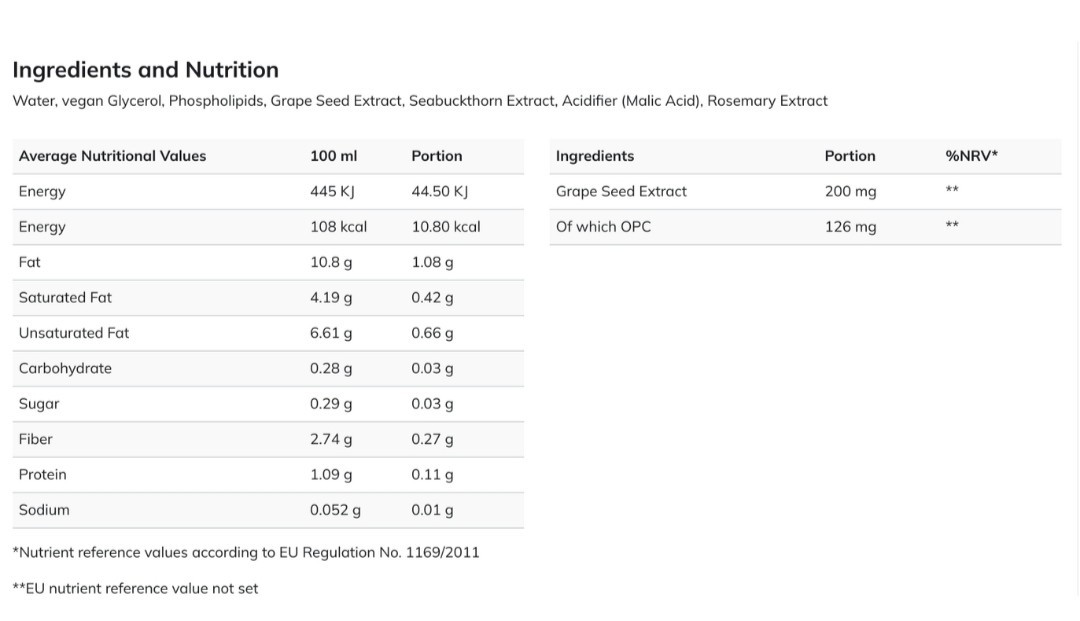
Task: Select the Carbohydrate row label
Action: tap(65, 368)
